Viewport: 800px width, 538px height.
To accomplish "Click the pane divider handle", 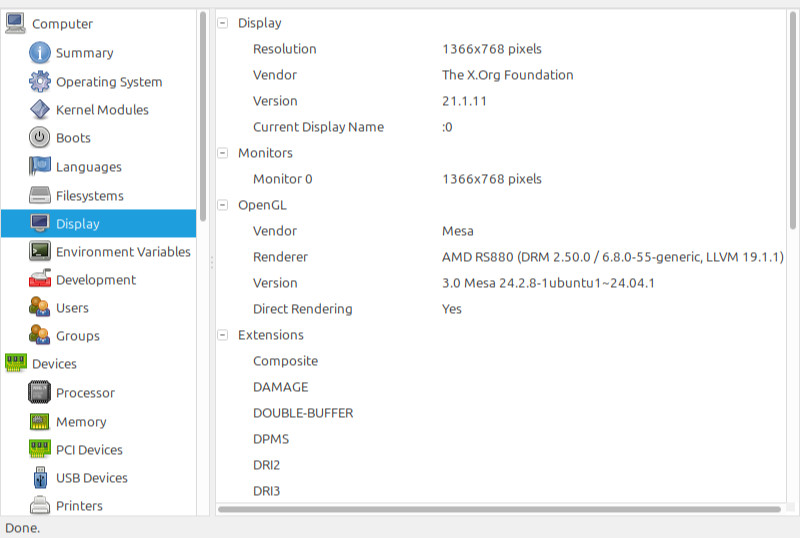I will [212, 262].
